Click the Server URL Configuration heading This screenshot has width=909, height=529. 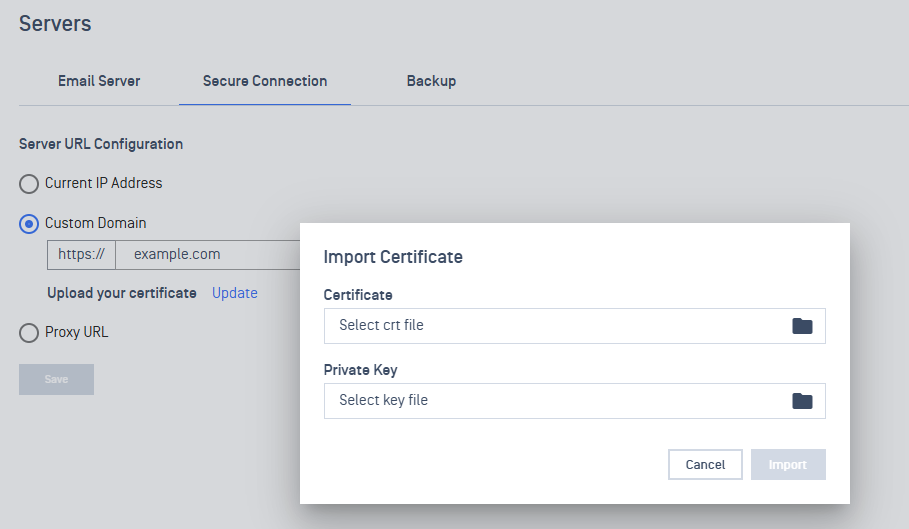pyautogui.click(x=101, y=144)
